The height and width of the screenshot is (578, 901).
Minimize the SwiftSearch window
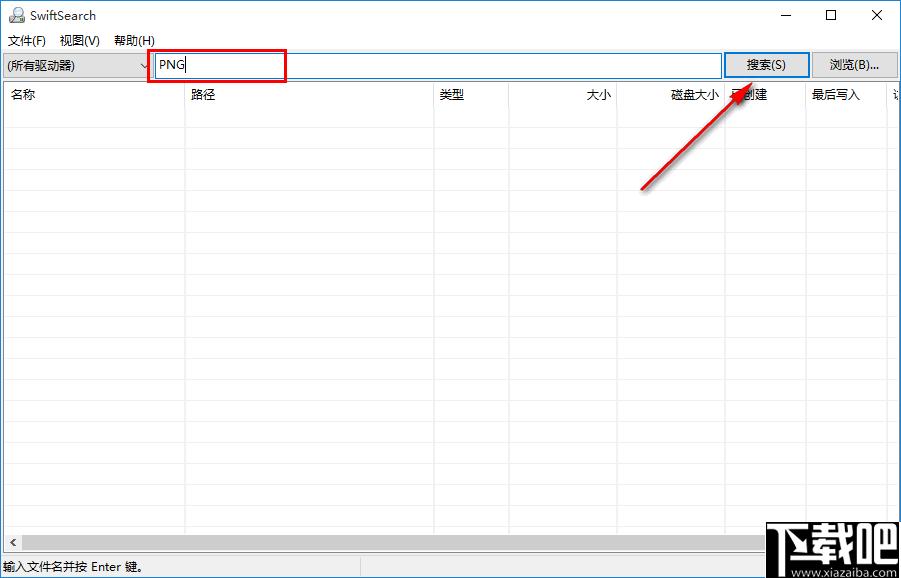[784, 16]
